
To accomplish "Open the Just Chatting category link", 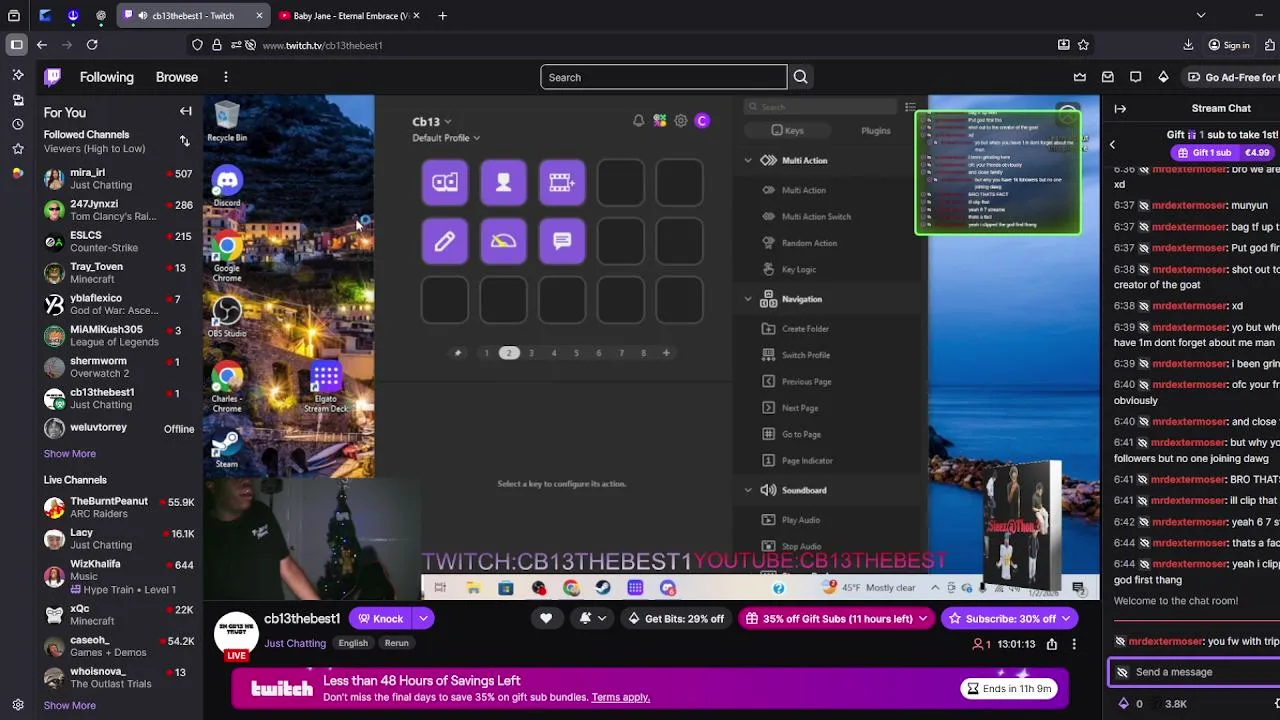I will click(295, 643).
